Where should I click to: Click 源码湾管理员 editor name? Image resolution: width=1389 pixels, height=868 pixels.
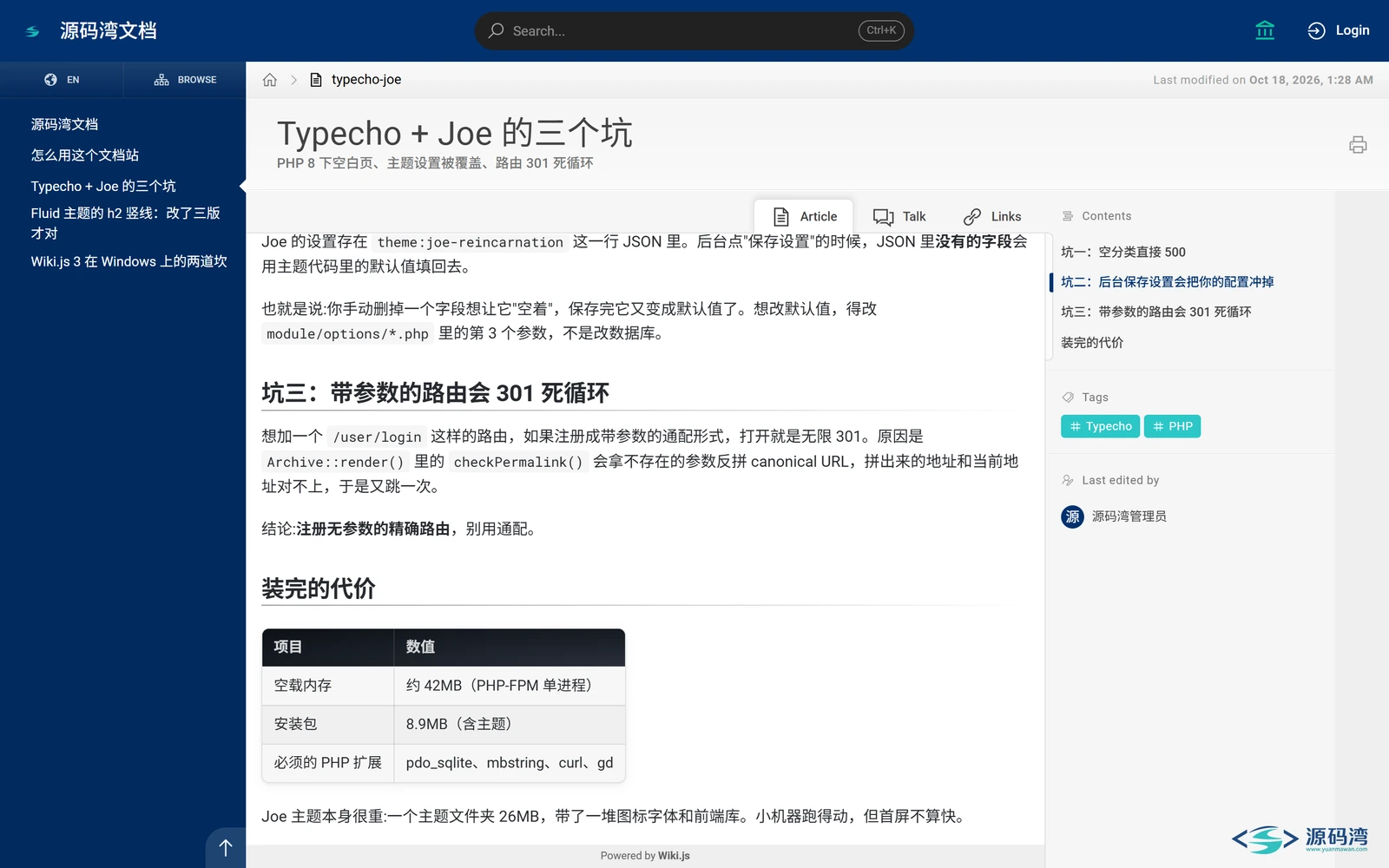pos(1129,516)
